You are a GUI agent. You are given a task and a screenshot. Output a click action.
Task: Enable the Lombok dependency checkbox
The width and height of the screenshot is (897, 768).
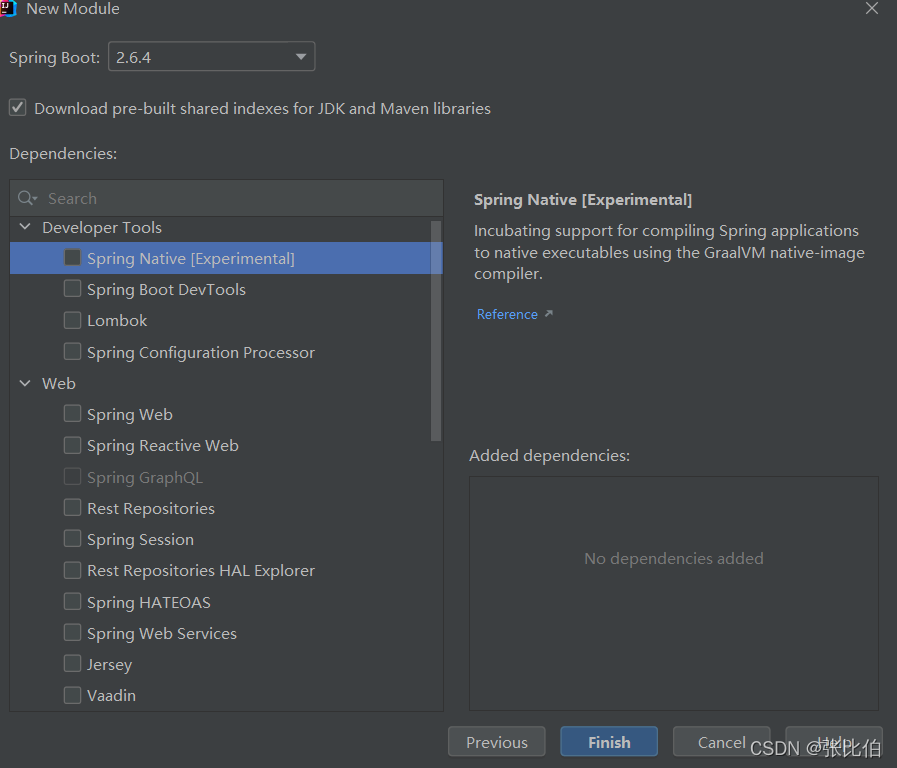pos(73,320)
